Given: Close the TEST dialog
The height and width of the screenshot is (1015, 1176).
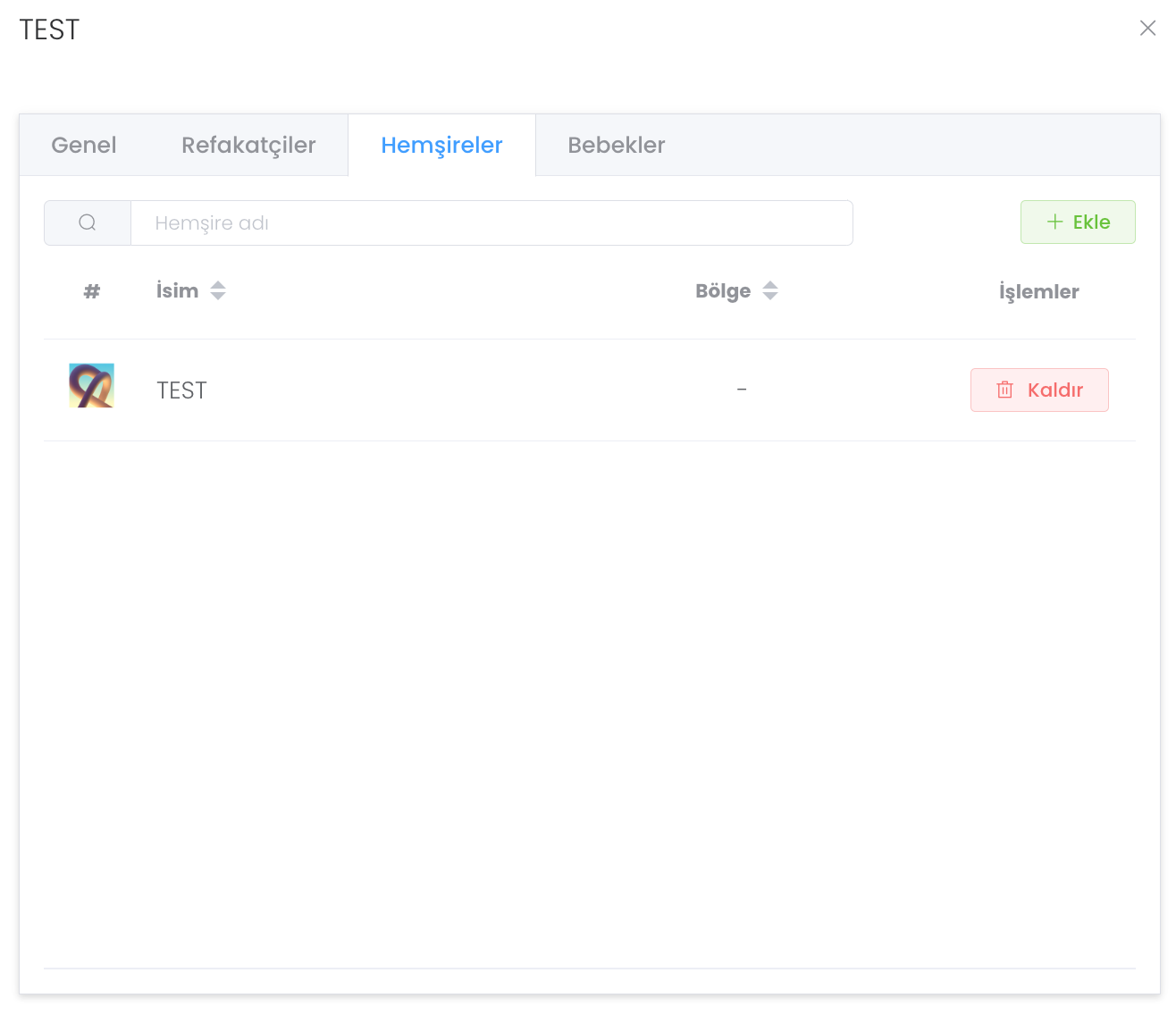Looking at the screenshot, I should pyautogui.click(x=1147, y=29).
